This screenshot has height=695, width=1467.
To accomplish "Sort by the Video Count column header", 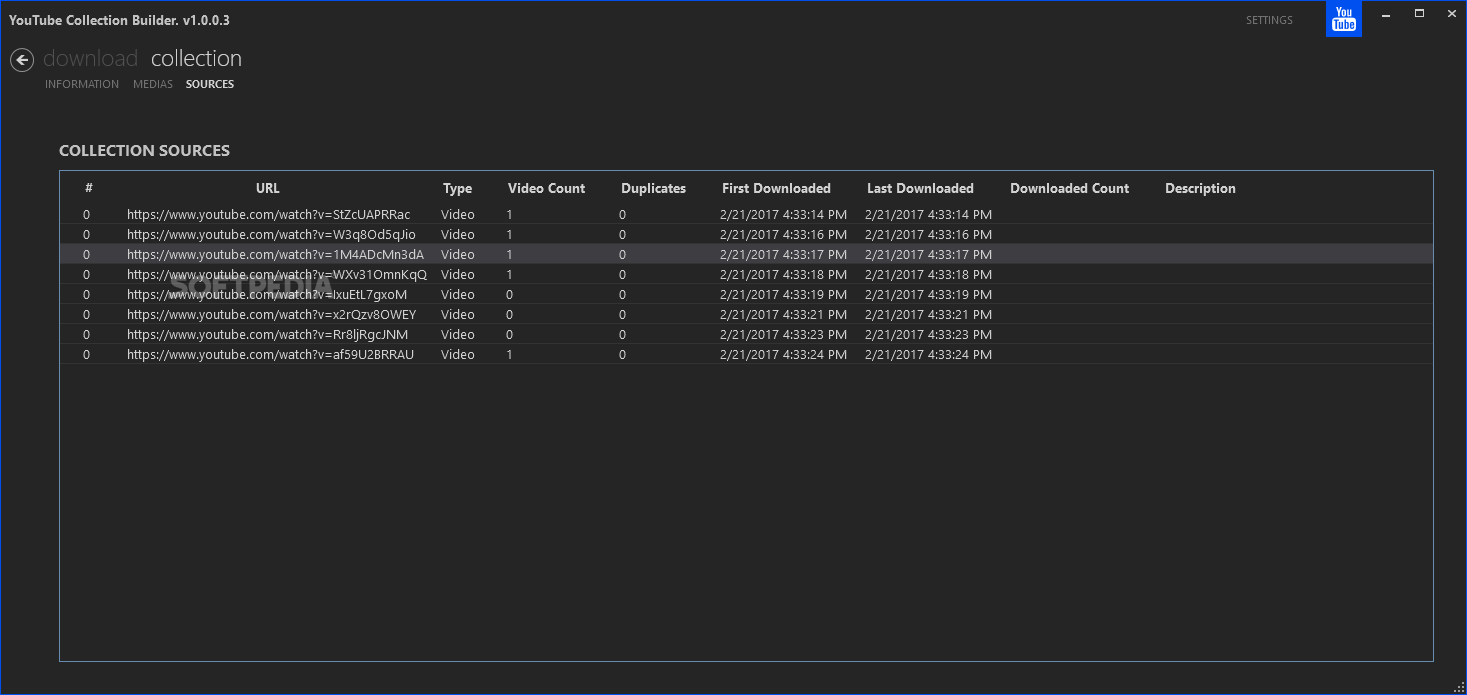I will [x=547, y=188].
